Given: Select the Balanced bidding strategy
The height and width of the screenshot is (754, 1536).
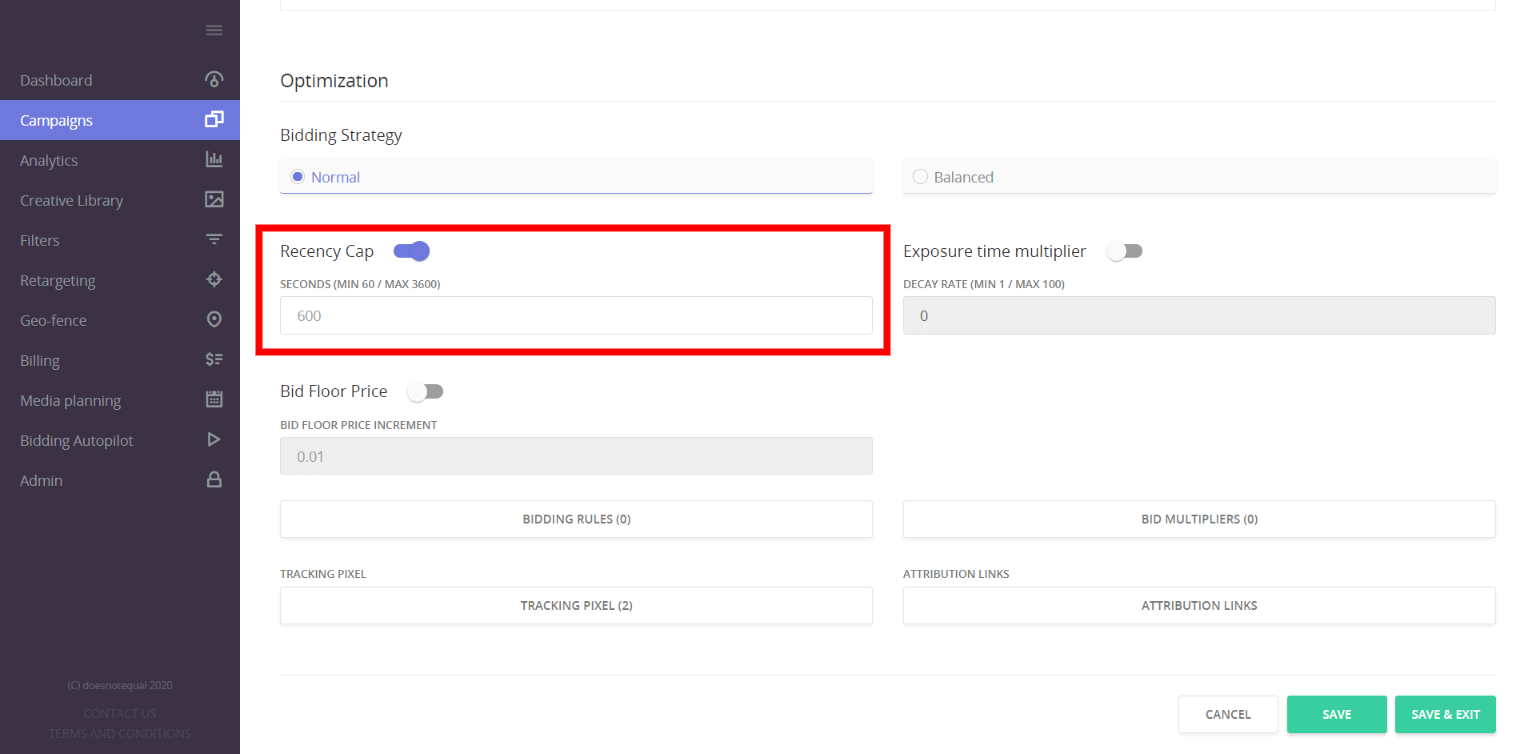Looking at the screenshot, I should click(920, 176).
